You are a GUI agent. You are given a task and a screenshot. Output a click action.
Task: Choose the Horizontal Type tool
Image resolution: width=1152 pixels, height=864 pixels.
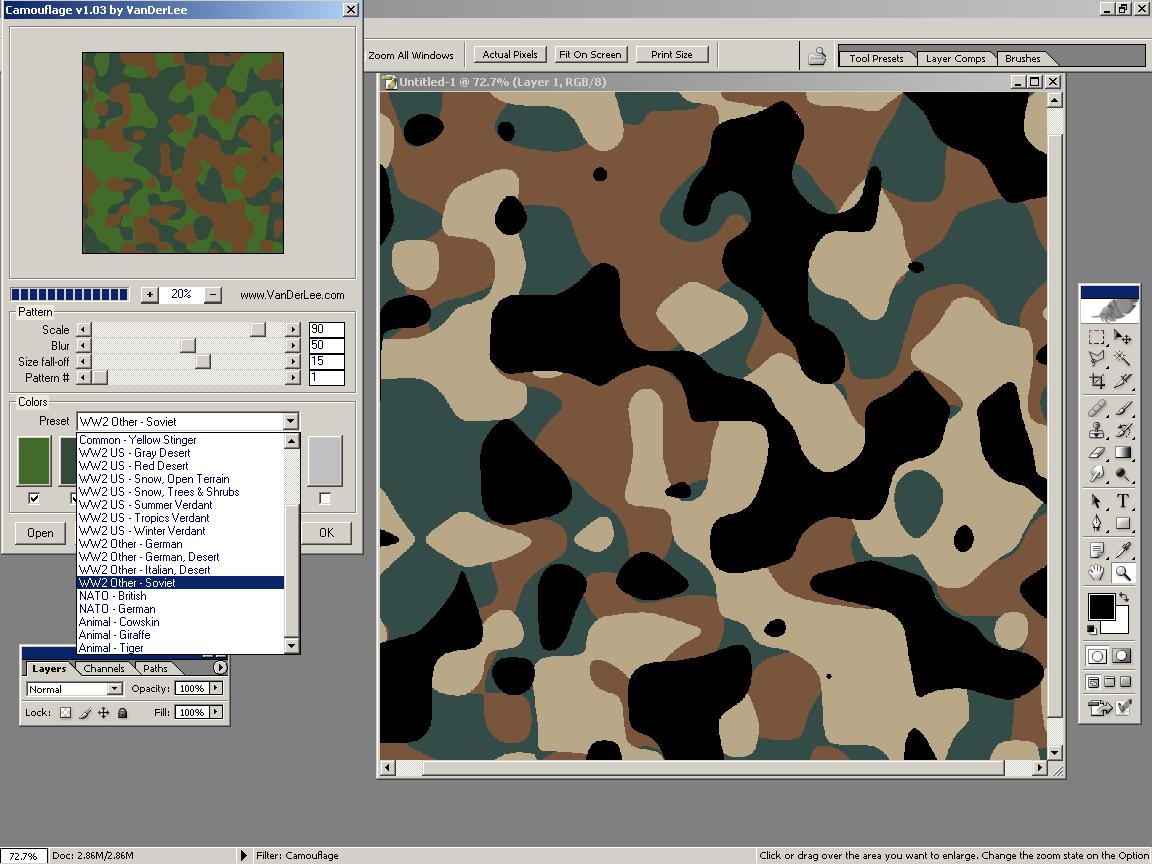(x=1123, y=501)
